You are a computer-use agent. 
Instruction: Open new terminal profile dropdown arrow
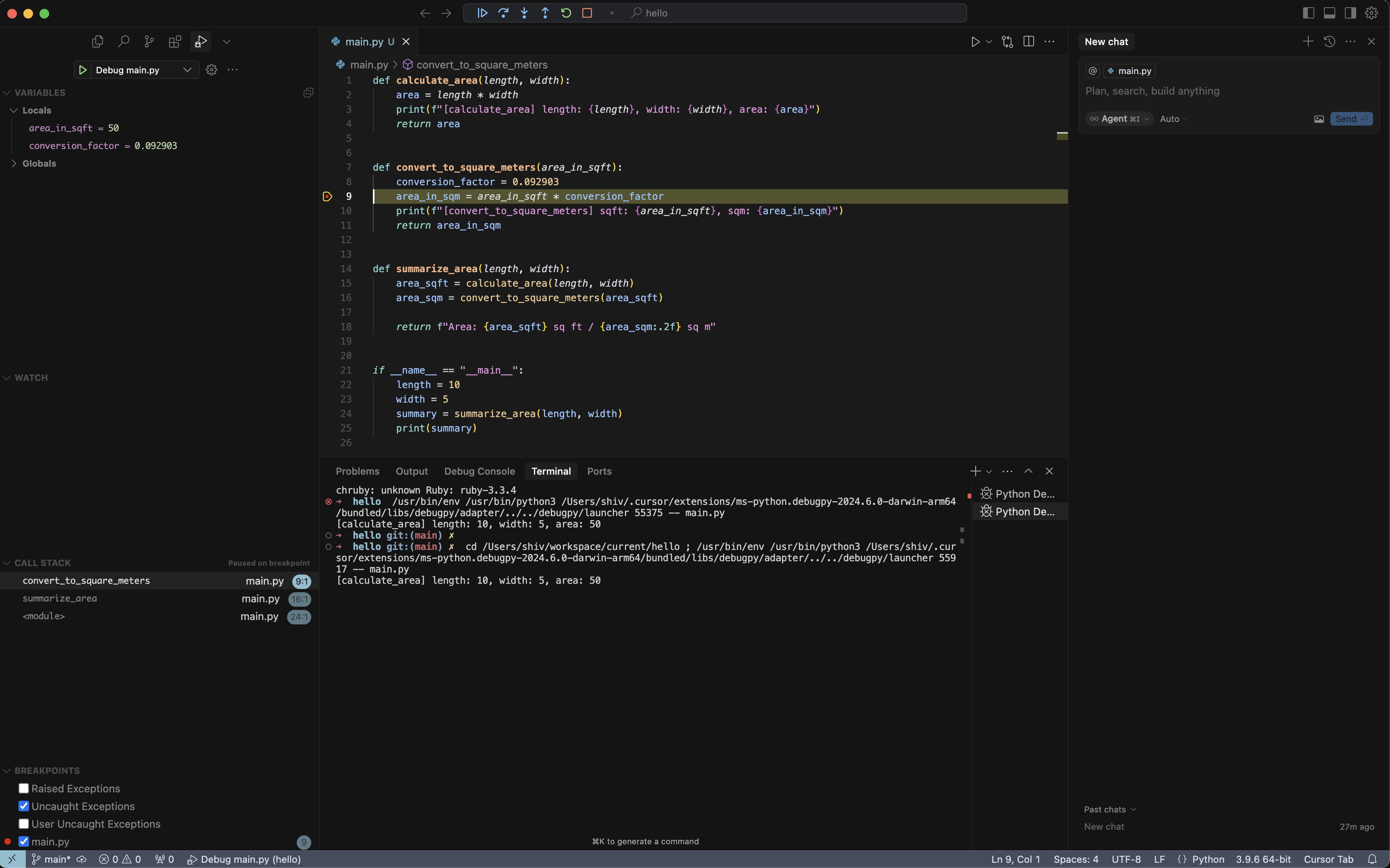point(989,471)
